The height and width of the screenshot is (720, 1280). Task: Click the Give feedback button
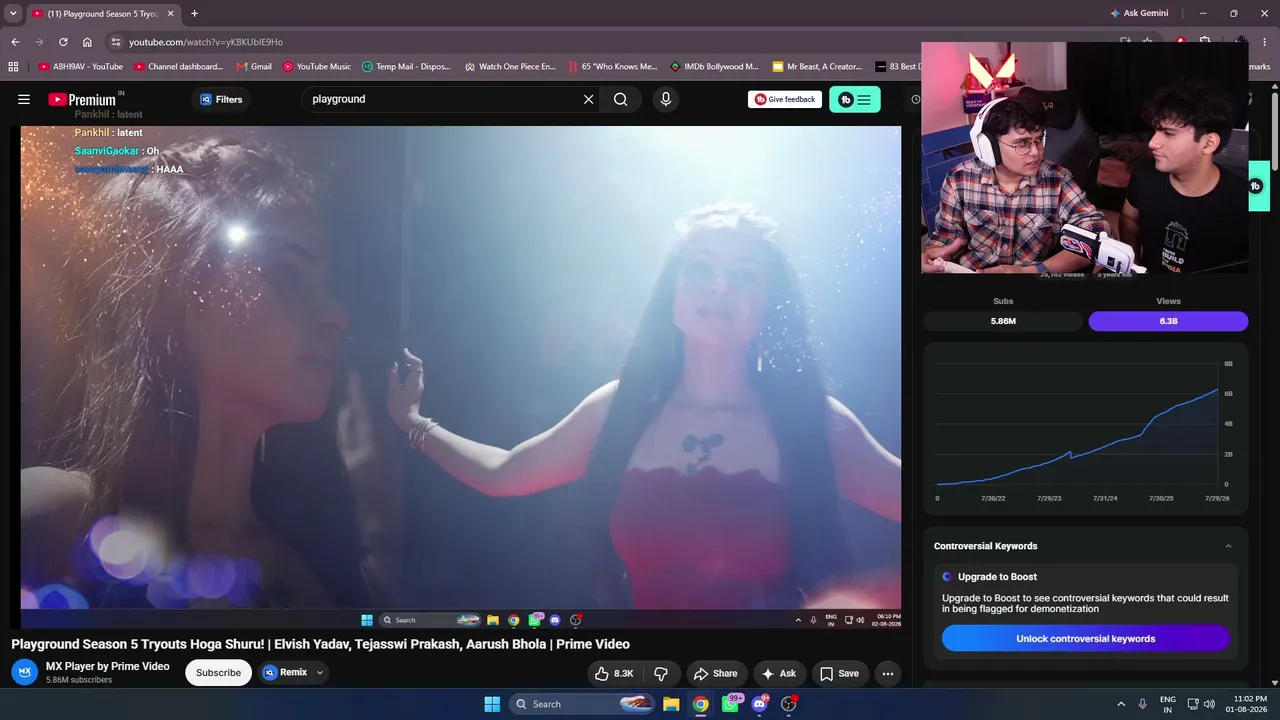click(785, 99)
